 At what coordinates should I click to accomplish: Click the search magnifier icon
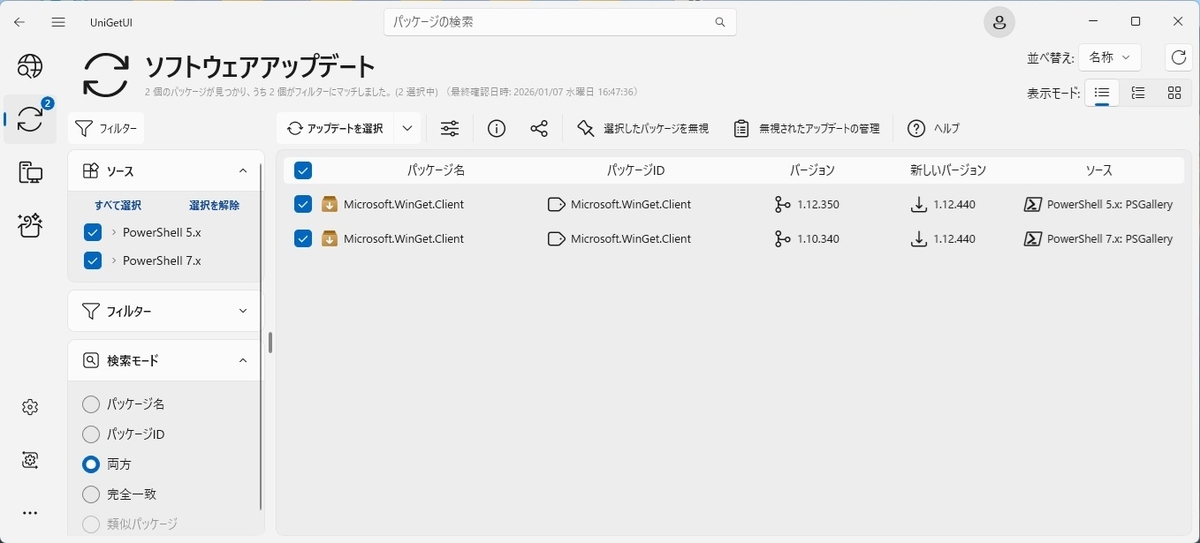pos(720,22)
